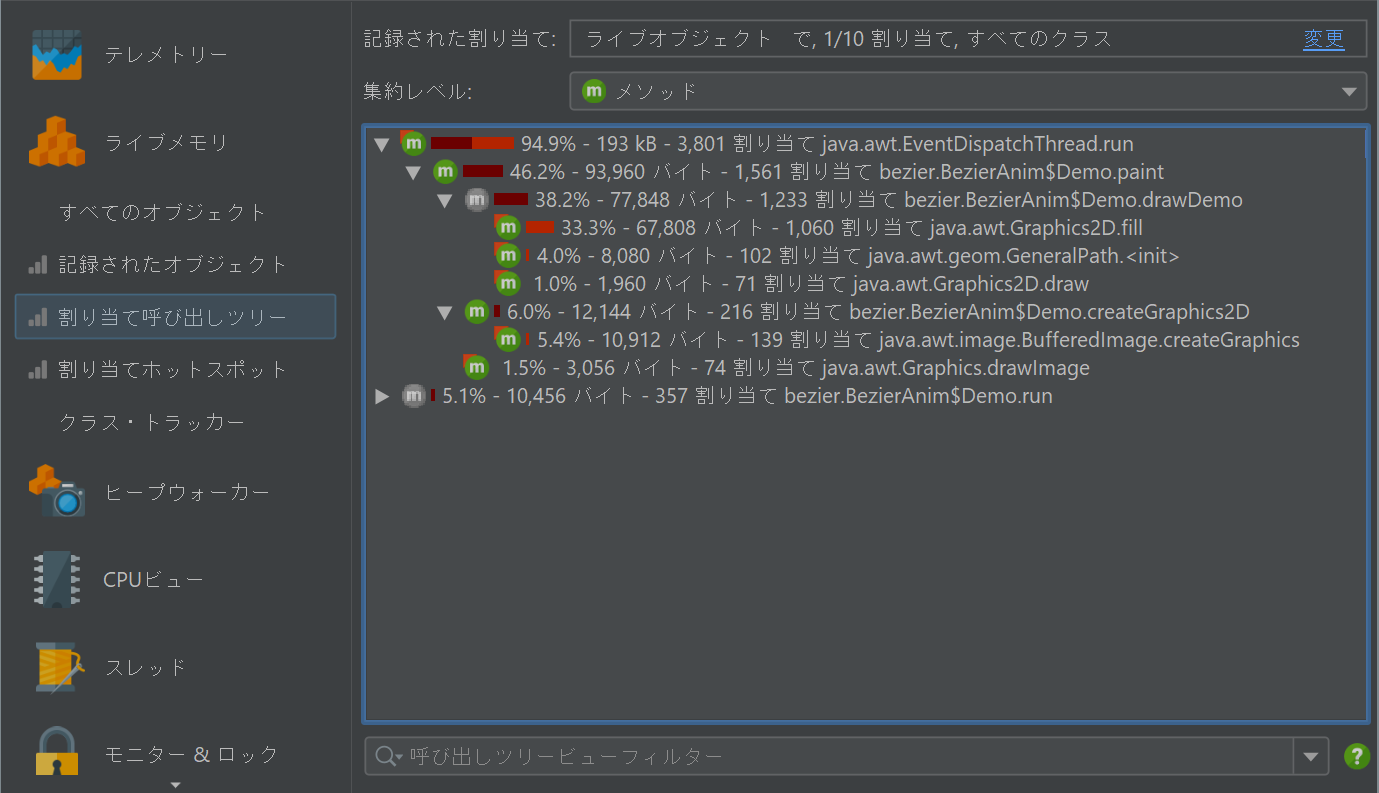Screen dimensions: 1379x793
Task: Expand more sidebar sections with bottom arrow
Action: 175,785
